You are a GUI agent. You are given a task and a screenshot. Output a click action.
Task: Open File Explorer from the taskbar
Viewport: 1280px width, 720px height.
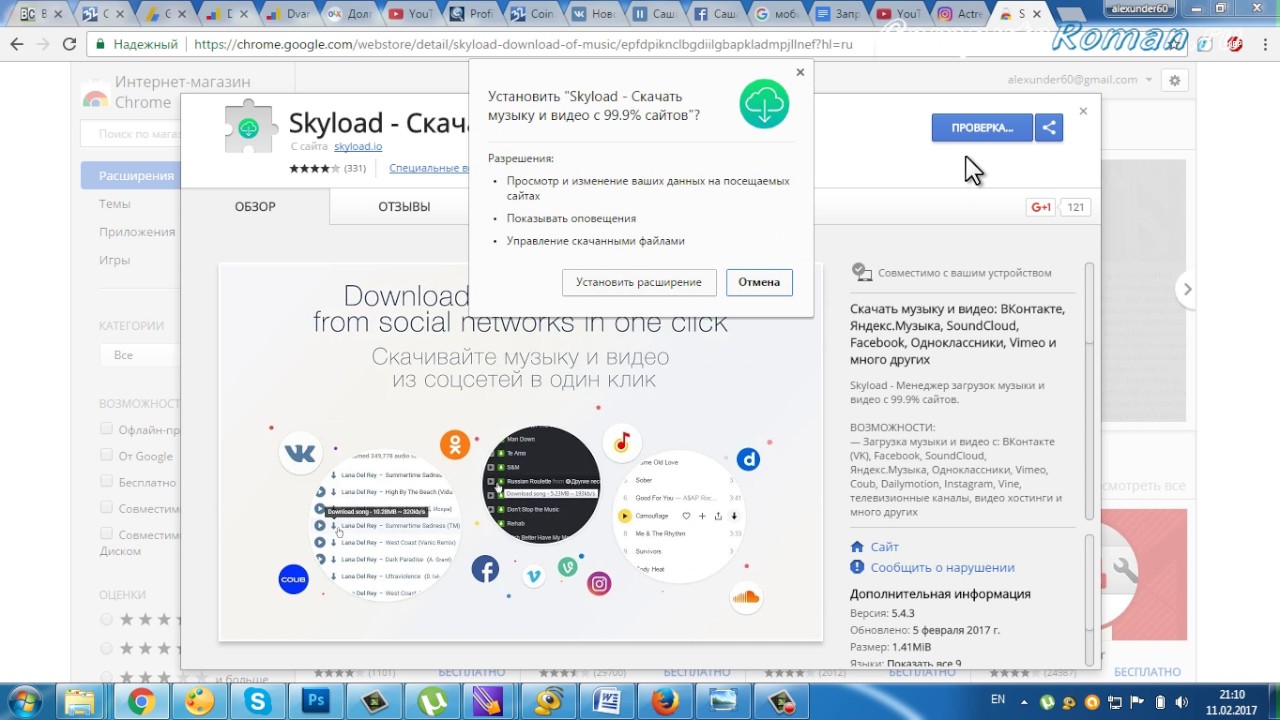[x=81, y=702]
